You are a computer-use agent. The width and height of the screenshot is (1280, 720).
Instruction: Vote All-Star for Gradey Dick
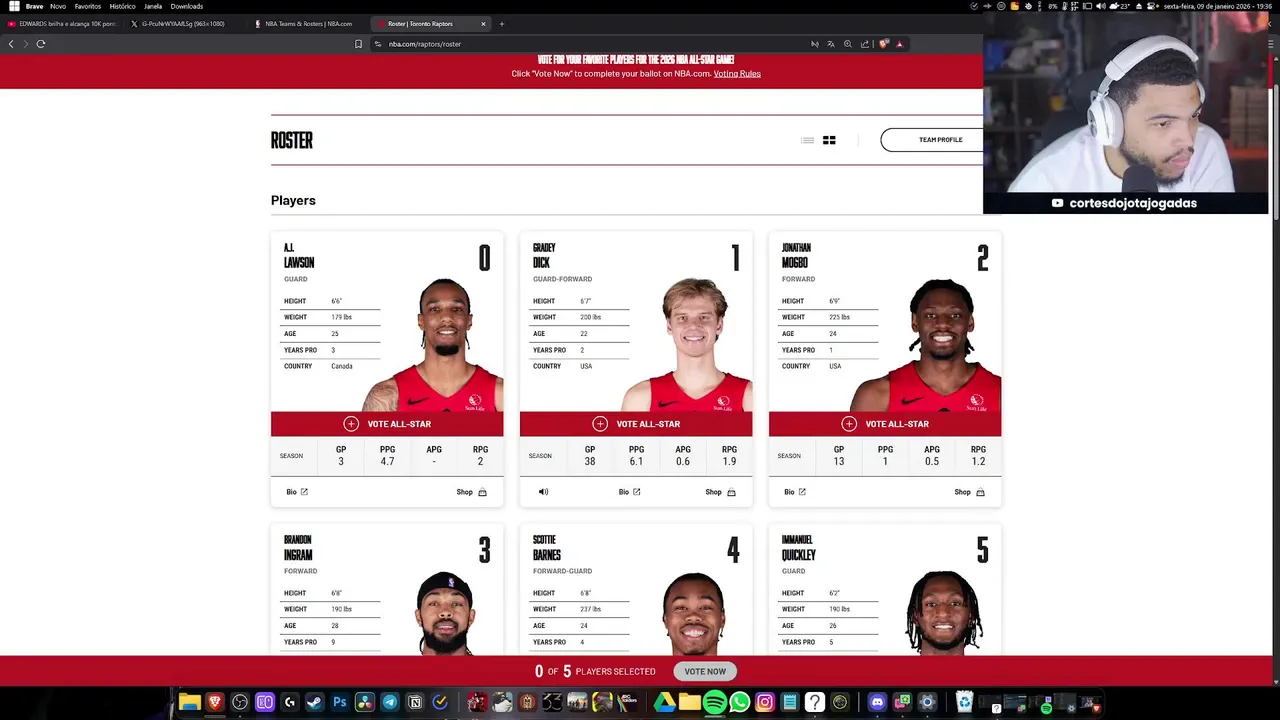point(636,424)
